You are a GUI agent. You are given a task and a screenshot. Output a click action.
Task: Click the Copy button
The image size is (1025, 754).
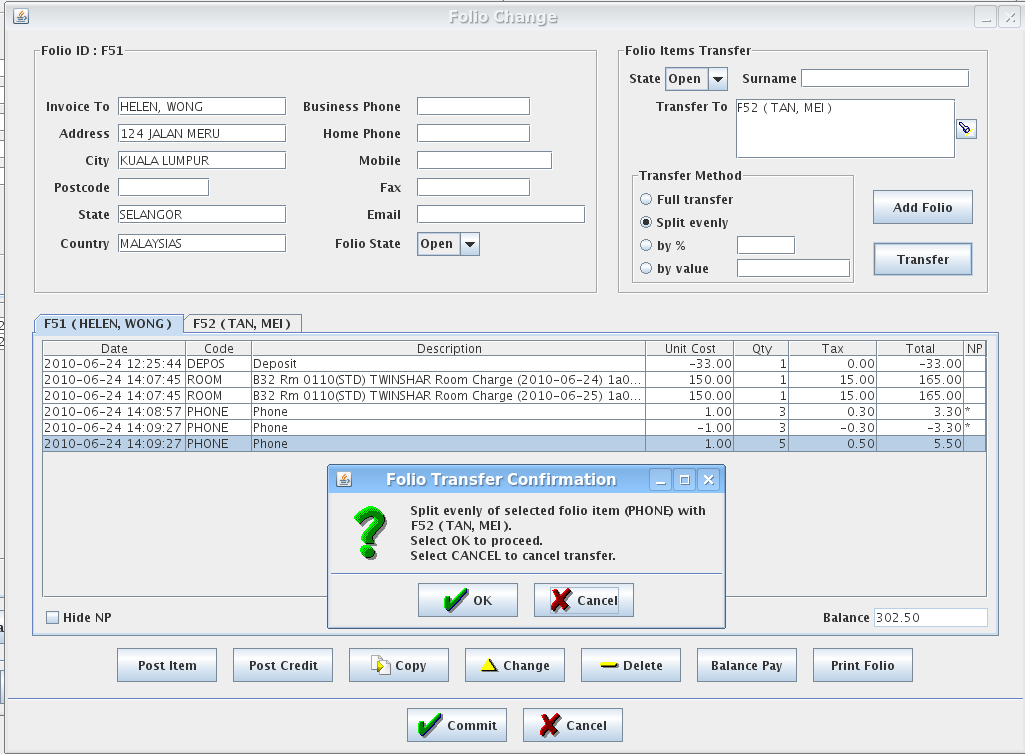[399, 665]
